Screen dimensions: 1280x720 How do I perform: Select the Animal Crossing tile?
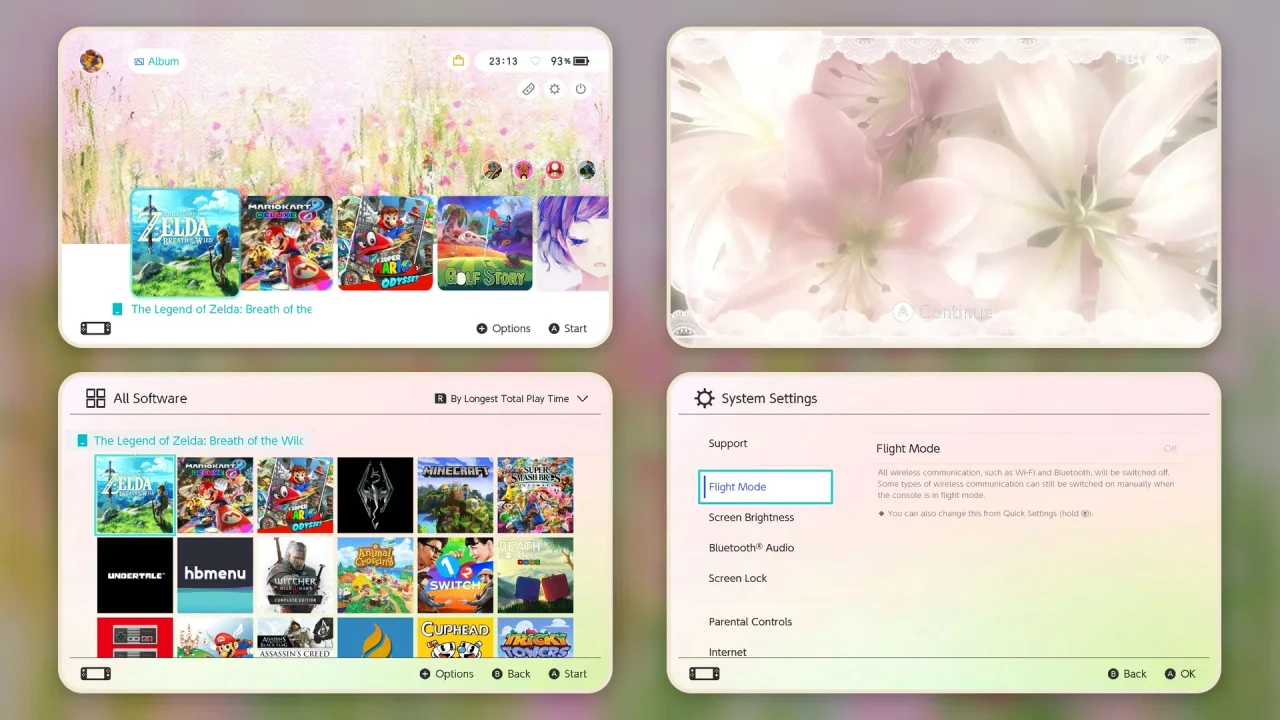375,575
